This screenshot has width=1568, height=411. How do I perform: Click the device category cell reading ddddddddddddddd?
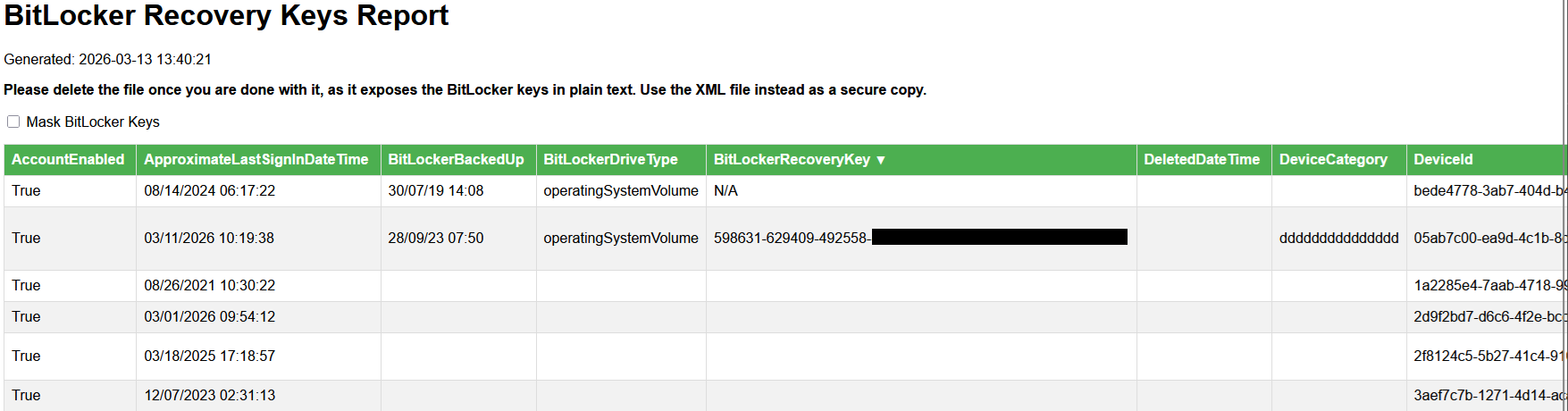tap(1338, 239)
